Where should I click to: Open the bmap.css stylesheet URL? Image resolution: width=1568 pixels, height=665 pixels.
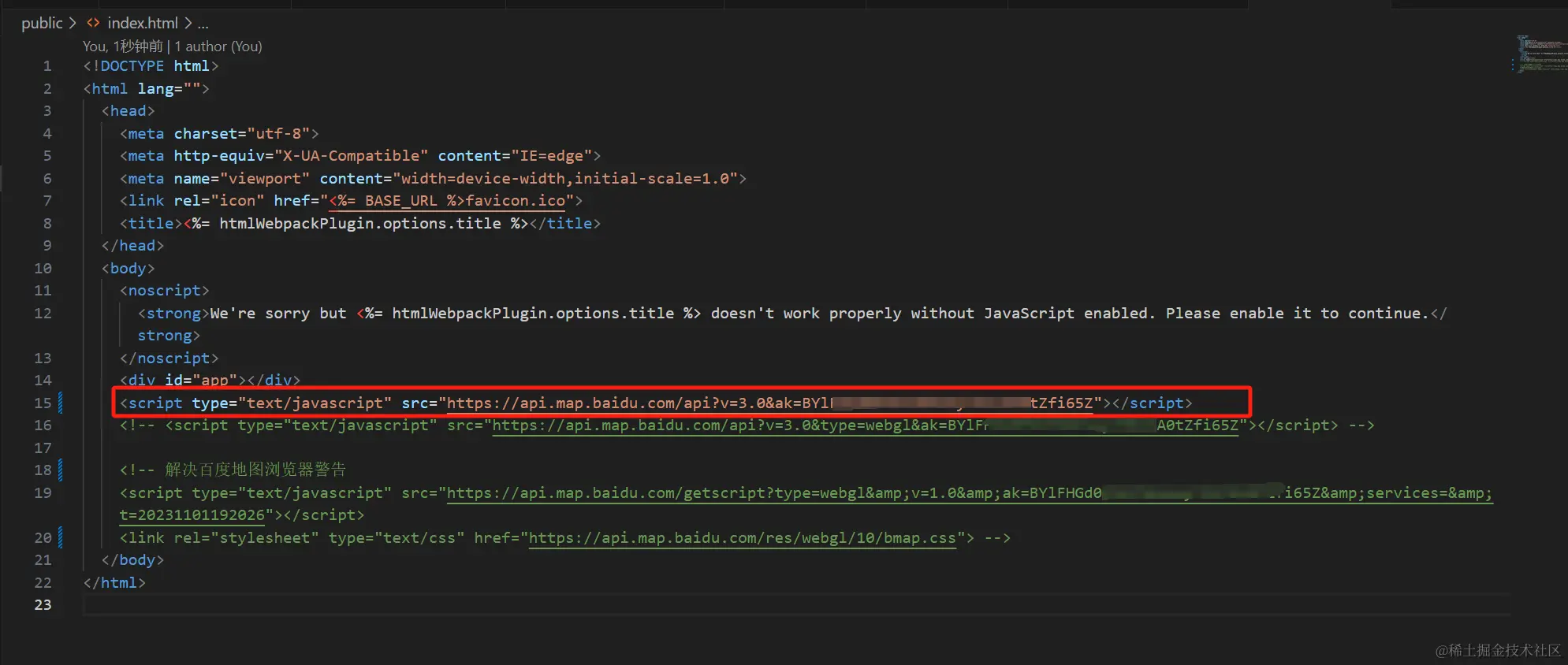point(742,538)
